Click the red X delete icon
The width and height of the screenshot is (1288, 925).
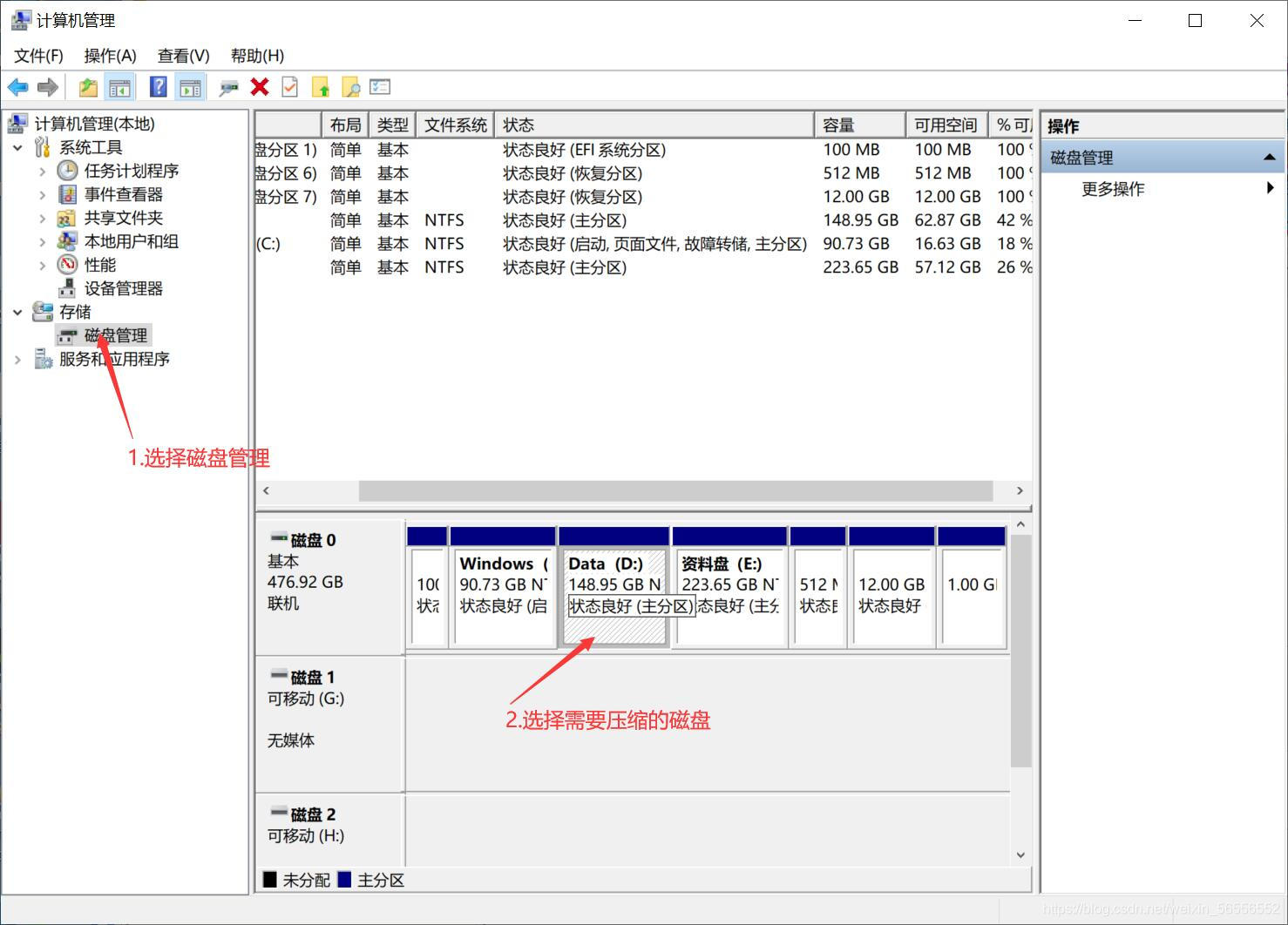coord(260,87)
